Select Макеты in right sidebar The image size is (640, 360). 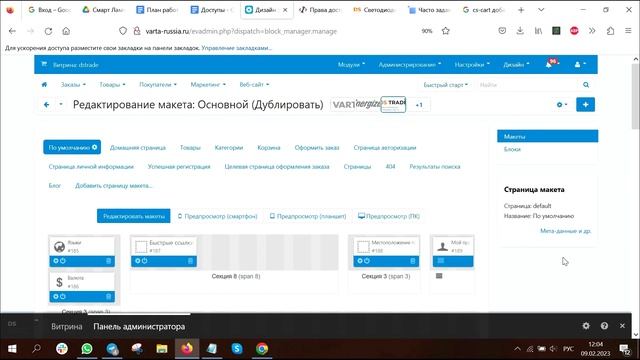[x=547, y=136]
